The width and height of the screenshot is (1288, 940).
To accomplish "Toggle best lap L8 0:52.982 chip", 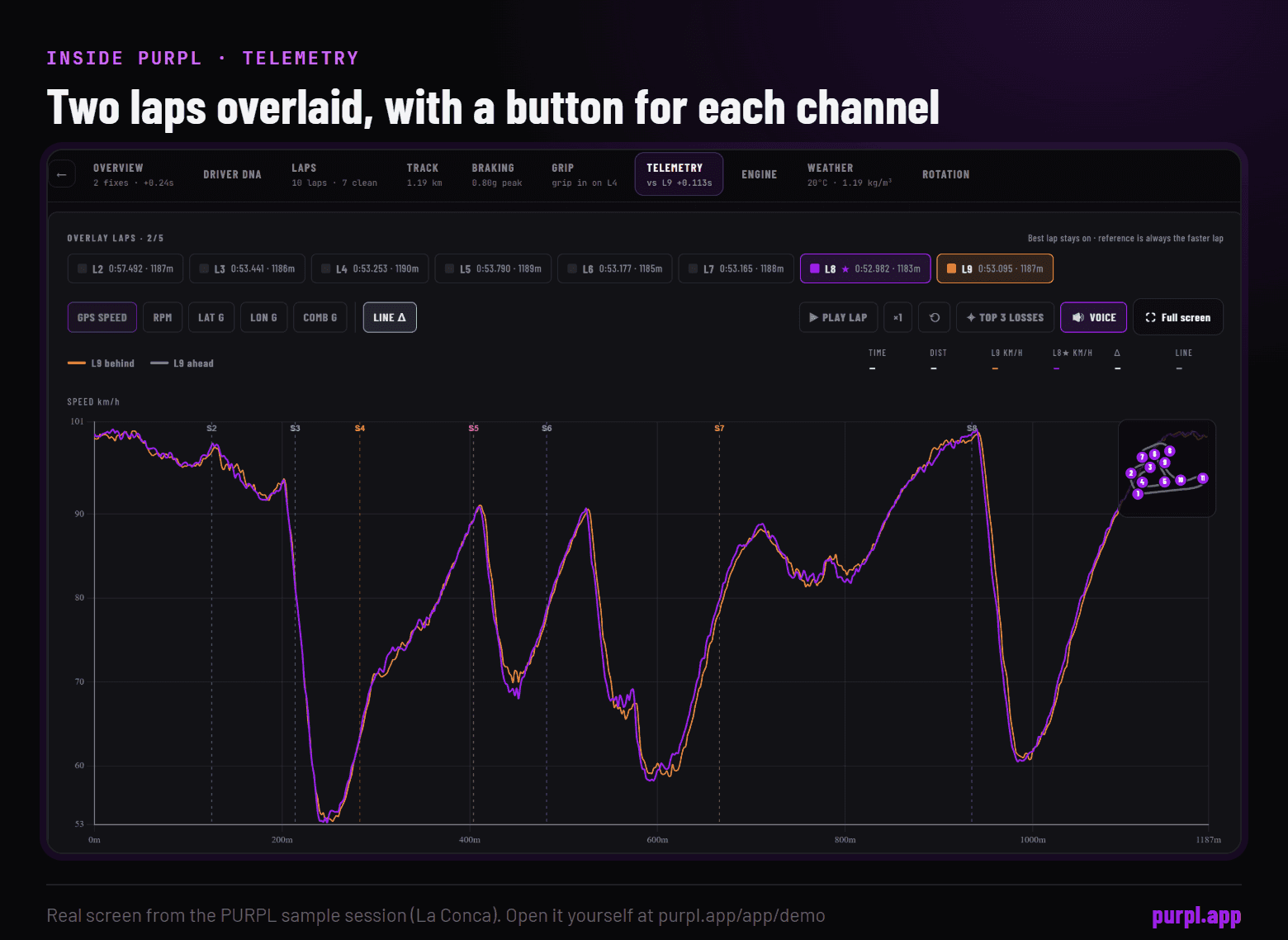I will [x=865, y=268].
